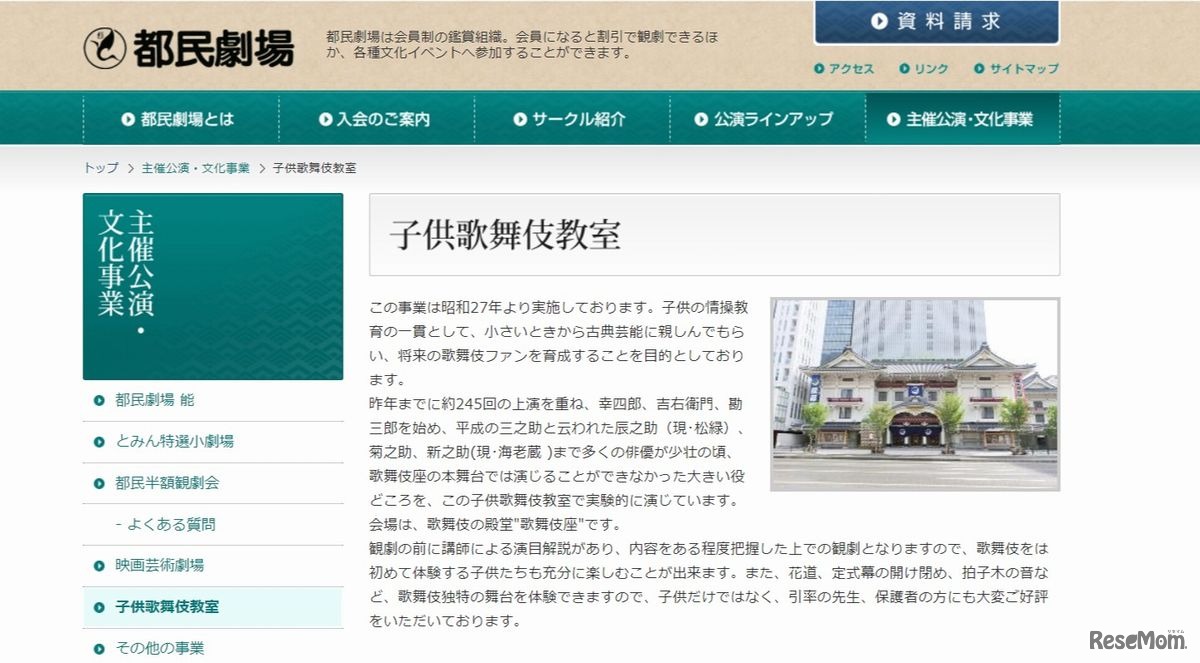Select 都民劇場とは in navigation bar
Image resolution: width=1200 pixels, height=663 pixels.
coord(180,119)
